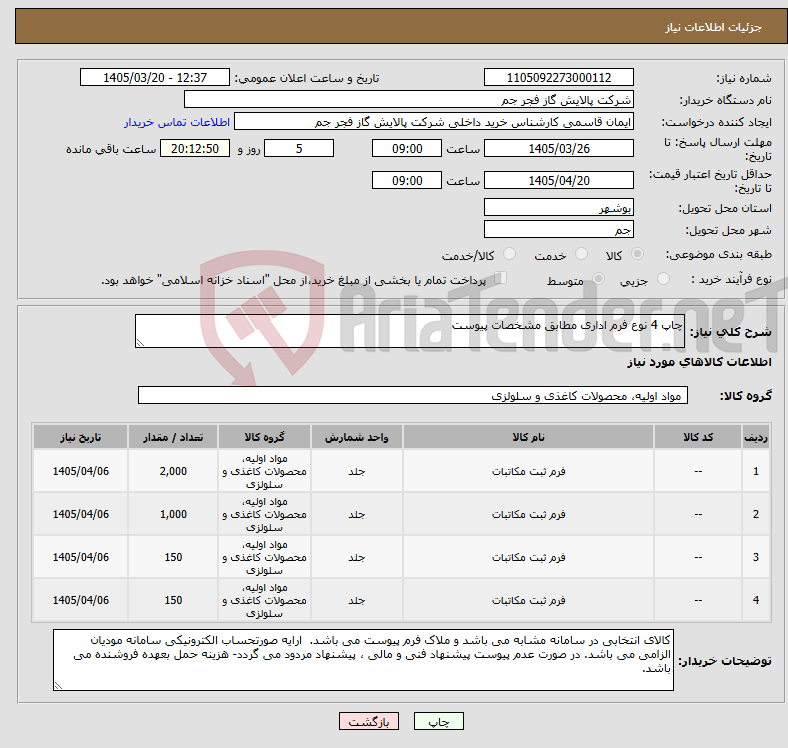Select the خدمت radio button
The height and width of the screenshot is (748, 788).
581,254
